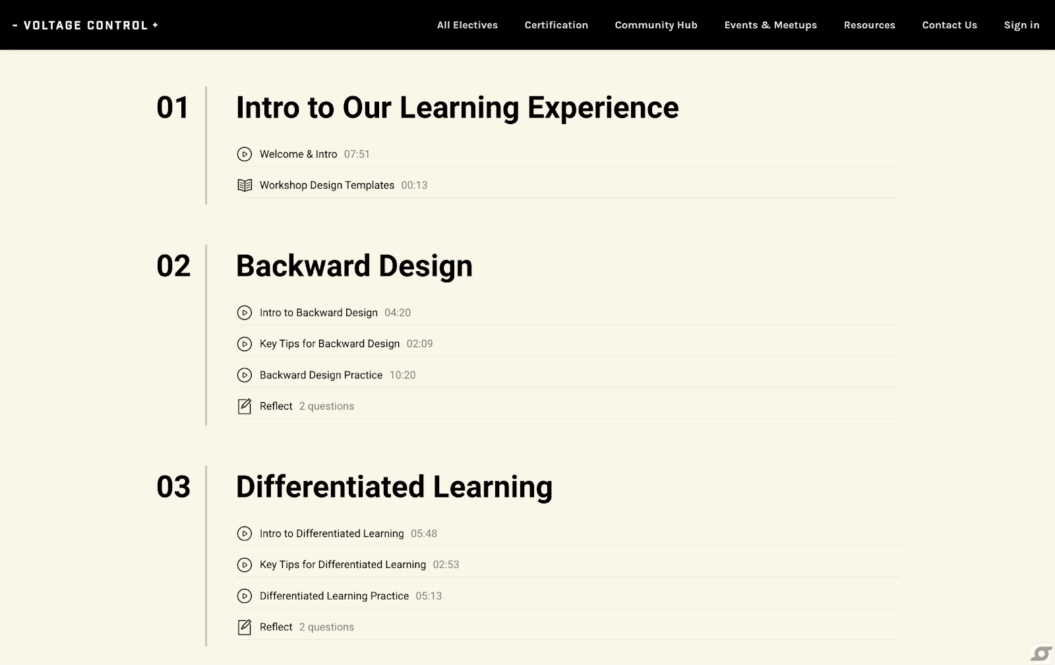Open Community Hub from navigation
This screenshot has height=665, width=1055.
pyautogui.click(x=656, y=25)
